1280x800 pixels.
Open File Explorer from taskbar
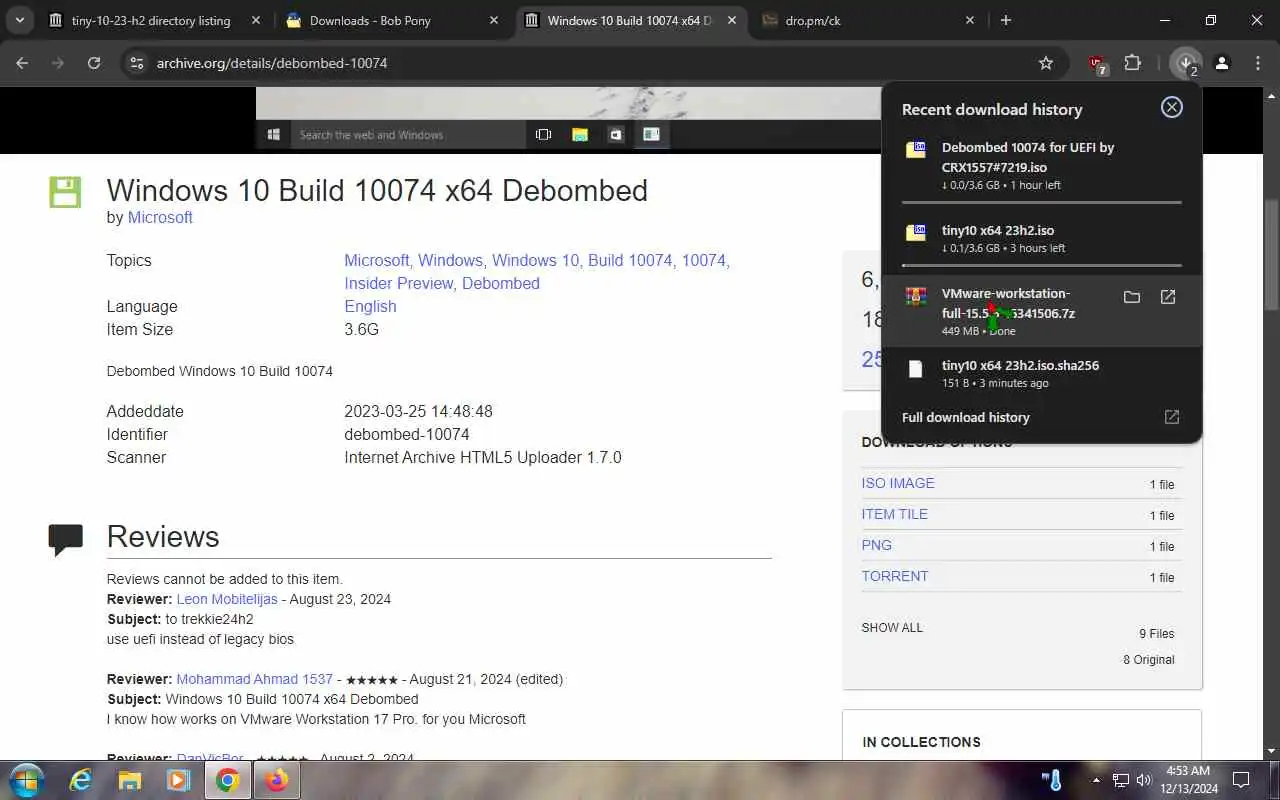pos(130,780)
